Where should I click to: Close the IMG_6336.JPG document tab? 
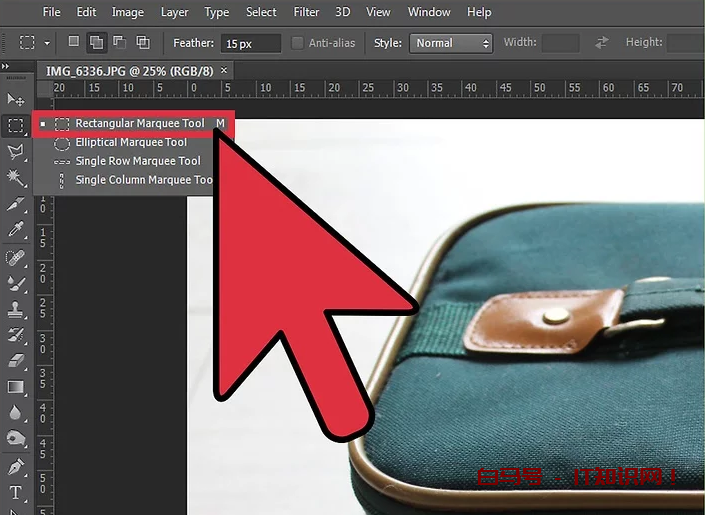pyautogui.click(x=224, y=70)
